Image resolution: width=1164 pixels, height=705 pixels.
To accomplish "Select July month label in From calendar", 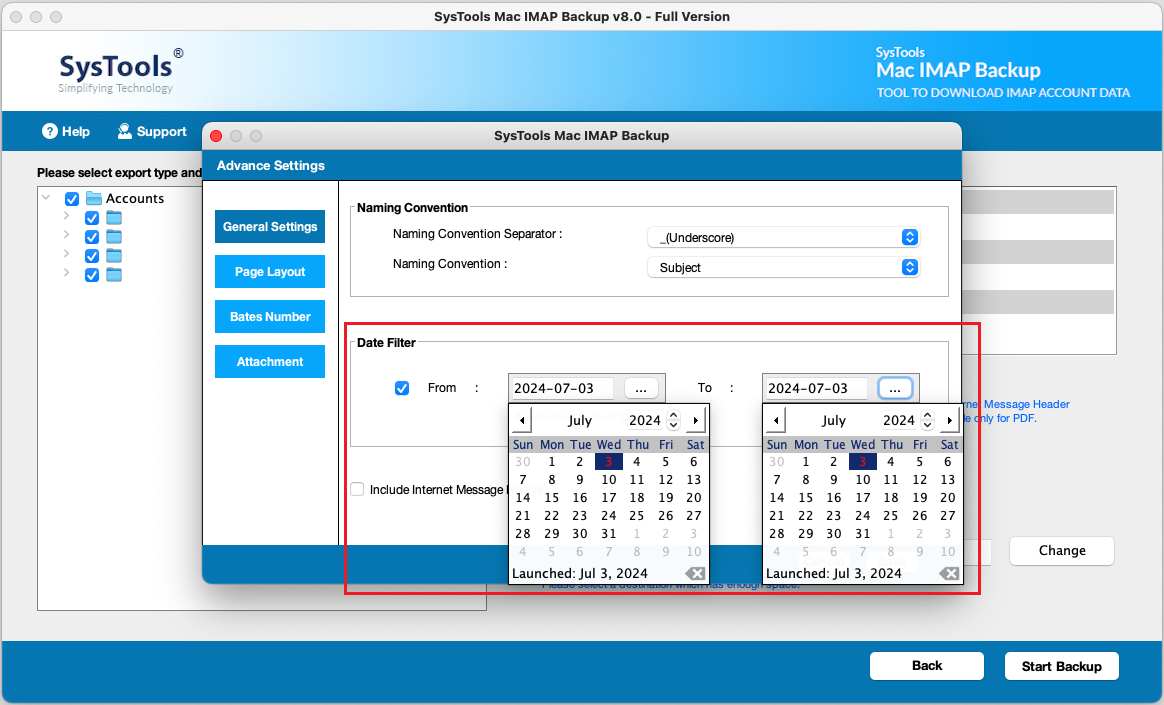I will [580, 420].
